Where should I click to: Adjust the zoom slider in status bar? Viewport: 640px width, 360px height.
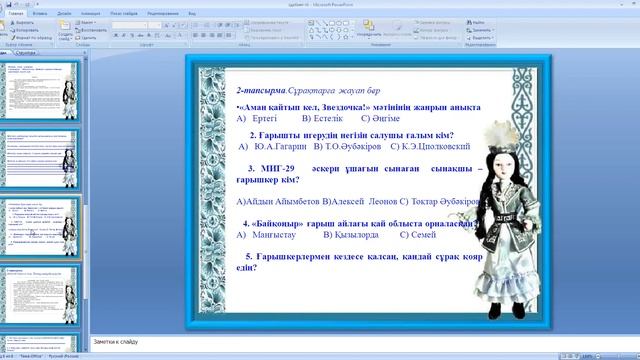click(618, 356)
